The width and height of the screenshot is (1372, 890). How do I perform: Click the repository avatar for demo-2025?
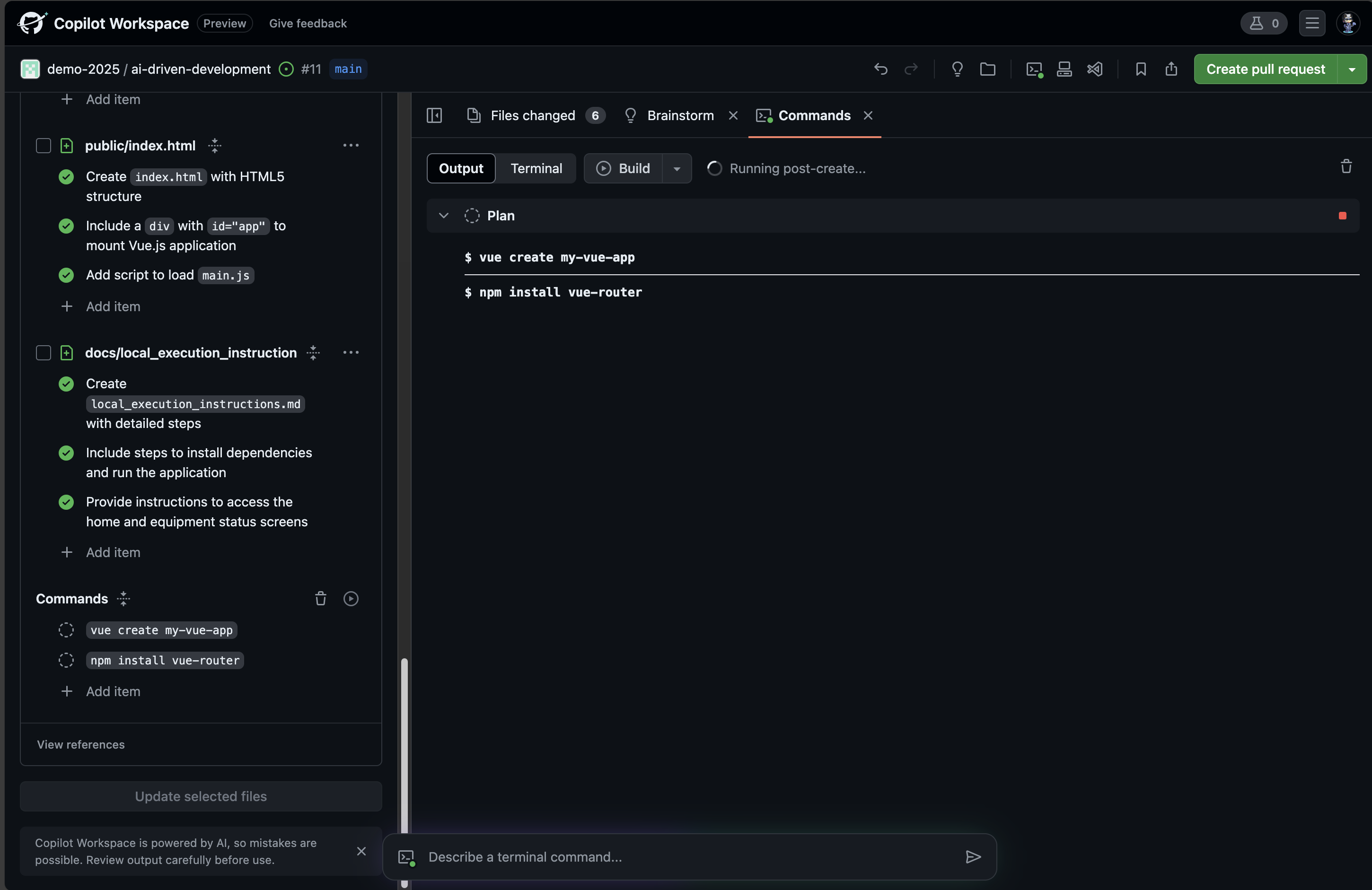[x=30, y=69]
